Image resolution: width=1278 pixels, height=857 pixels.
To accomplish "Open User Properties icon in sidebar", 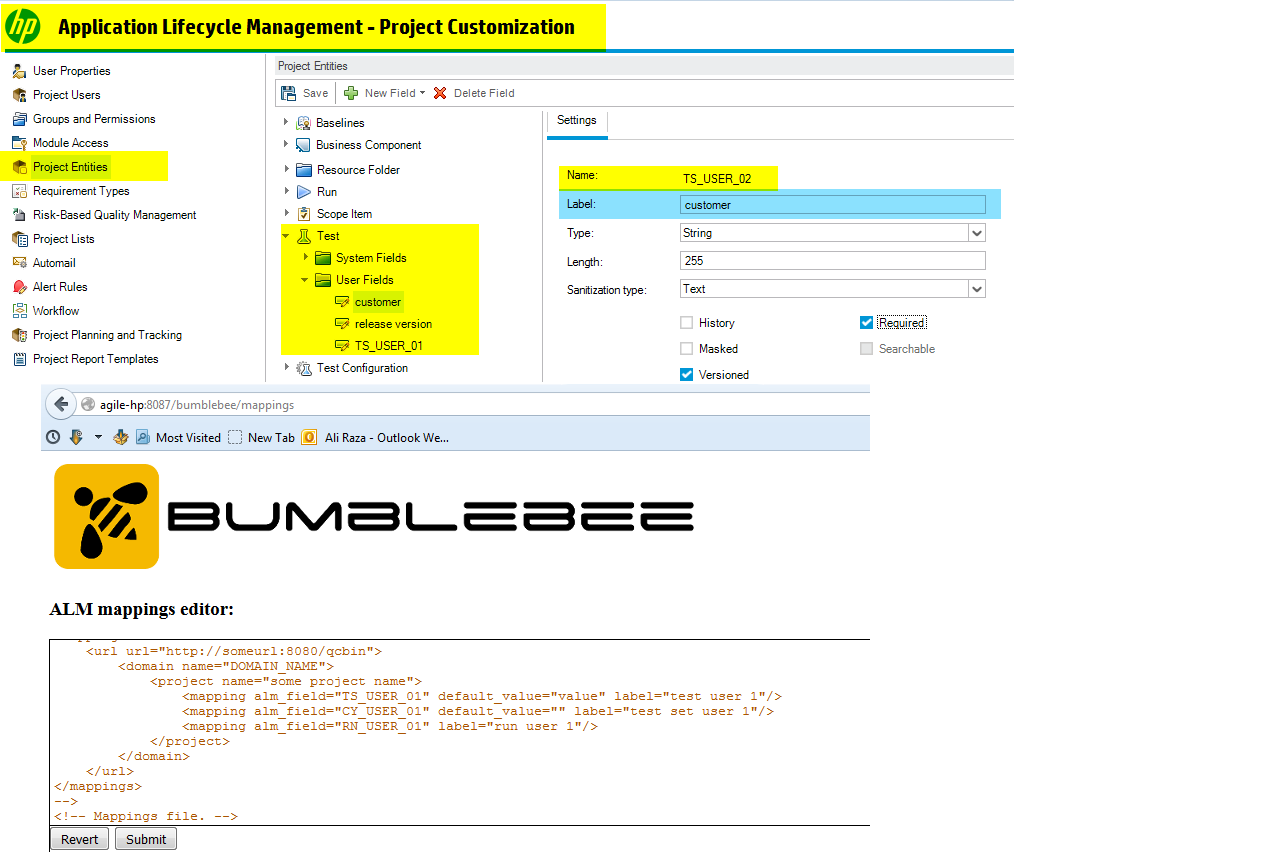I will [x=19, y=71].
